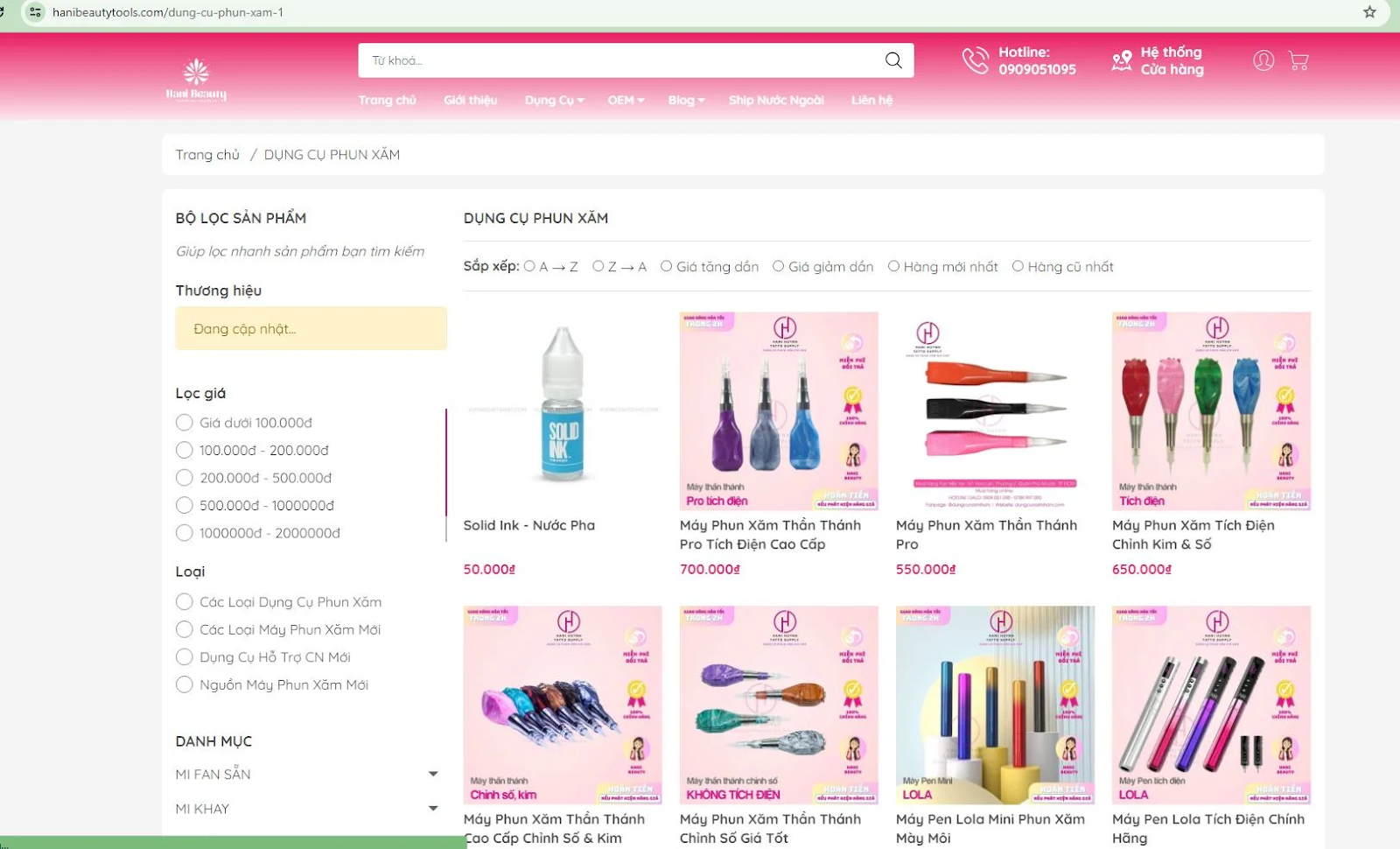Expand the Dụng Cụ menu dropdown
Screen dimensions: 1400x849
pos(554,100)
